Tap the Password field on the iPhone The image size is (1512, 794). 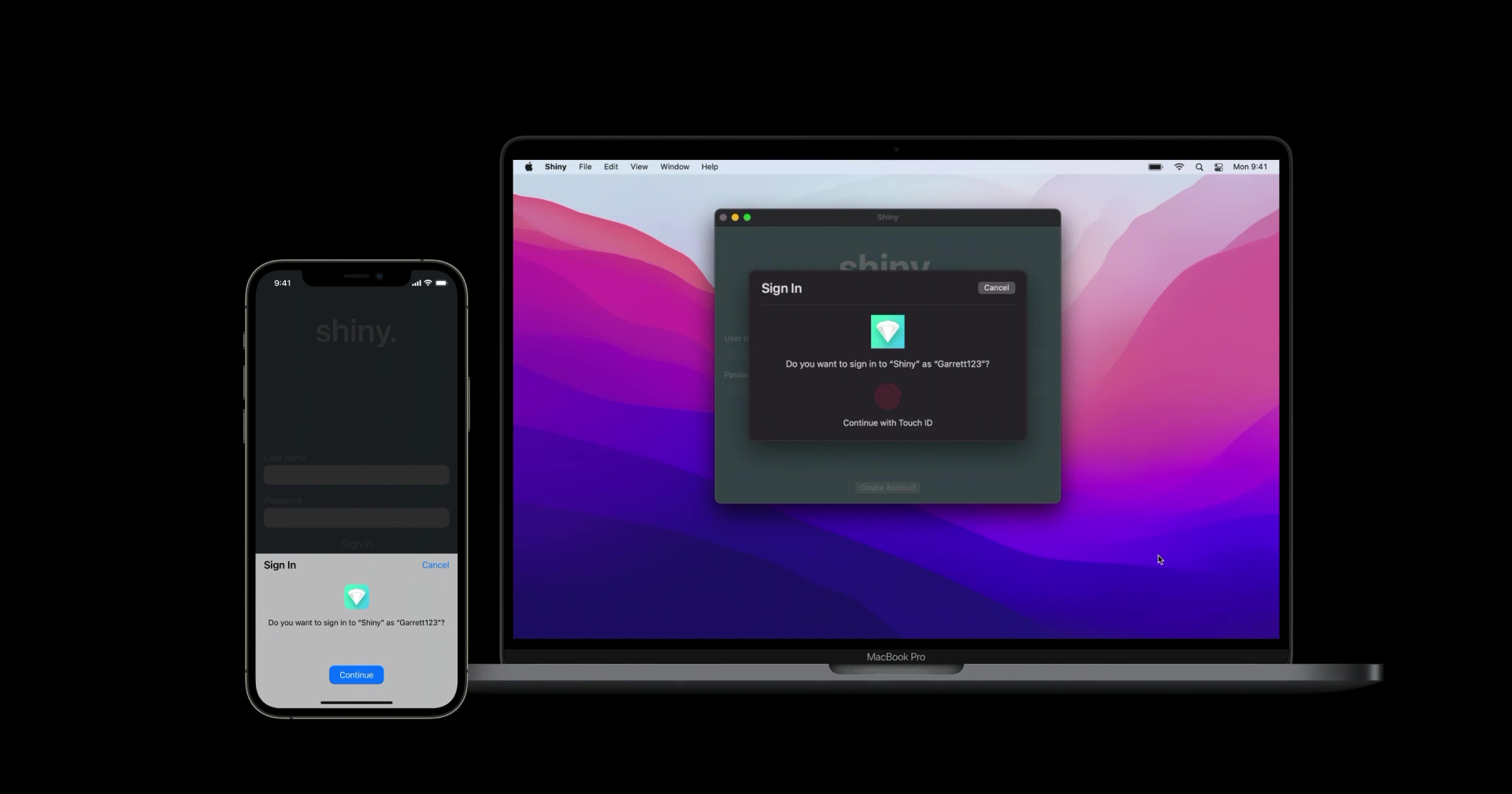356,518
